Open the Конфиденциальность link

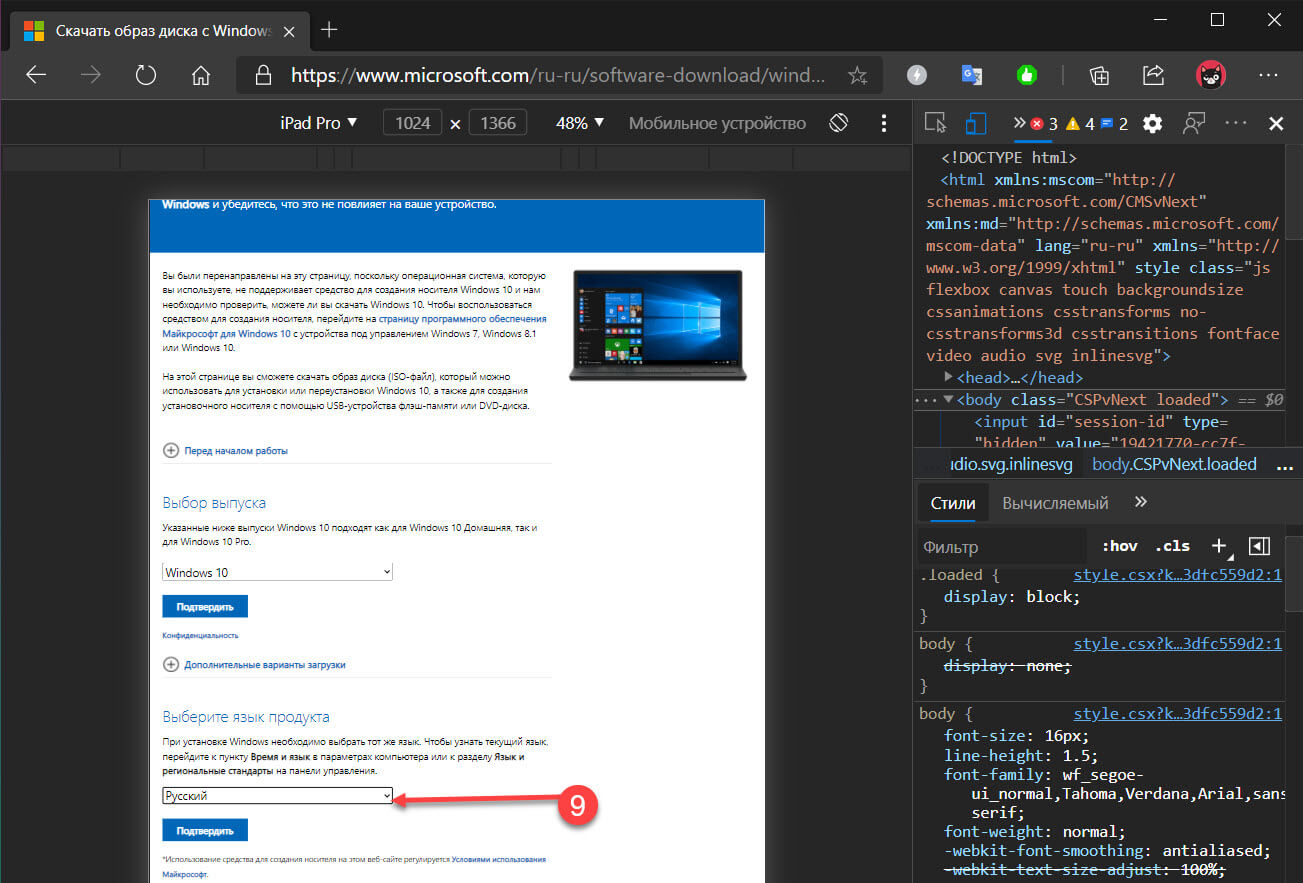click(x=200, y=635)
